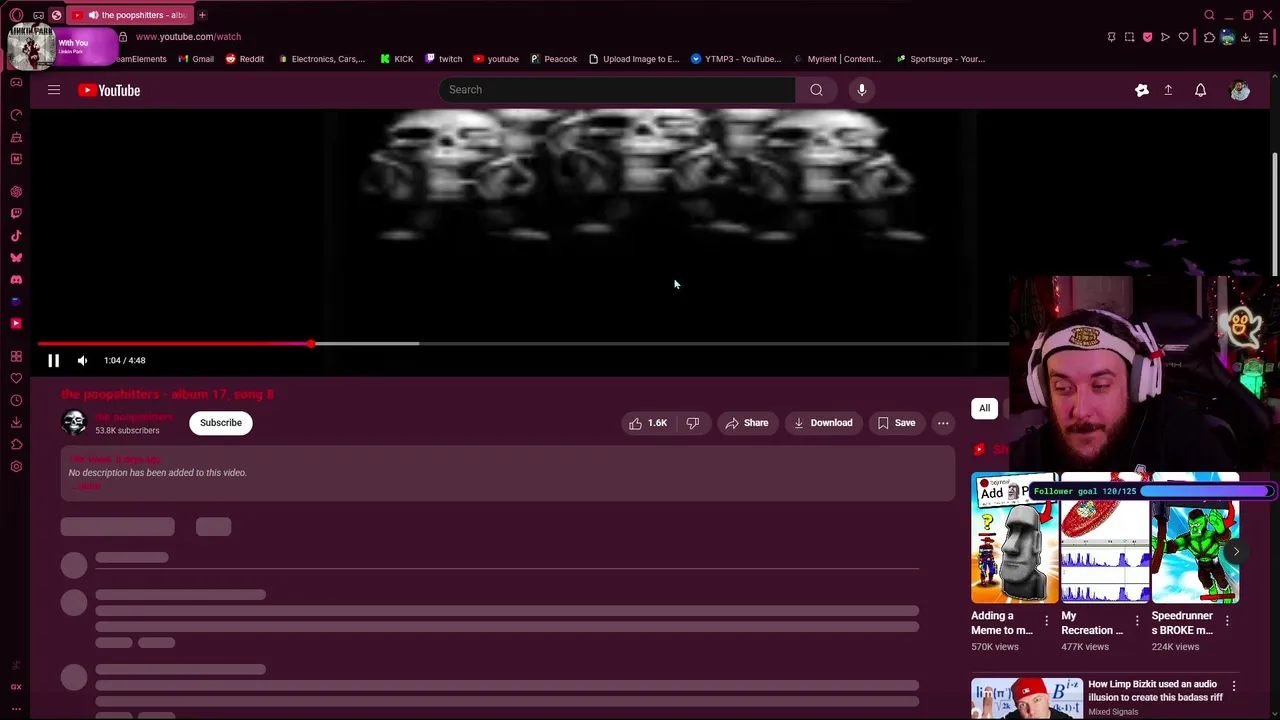Open the YouTube account avatar menu
Screen dimensions: 1280x720
(1240, 90)
